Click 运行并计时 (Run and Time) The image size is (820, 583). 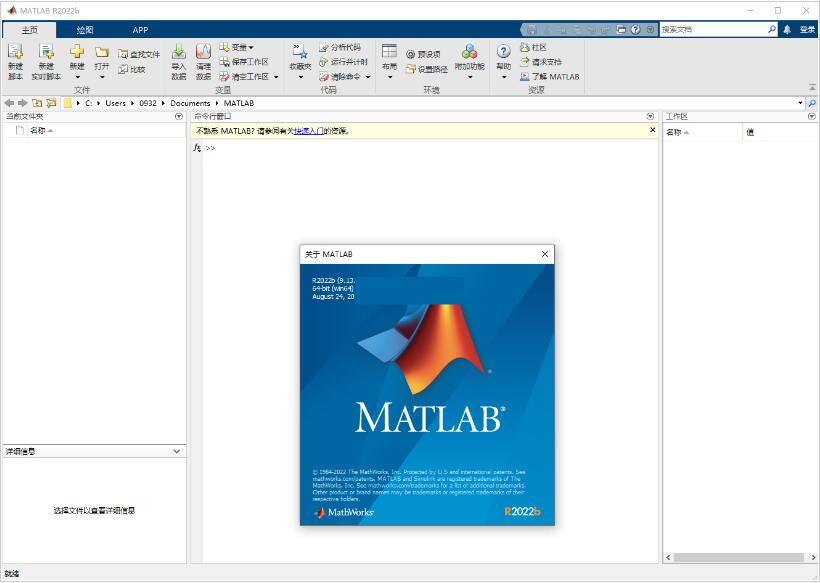pyautogui.click(x=344, y=62)
